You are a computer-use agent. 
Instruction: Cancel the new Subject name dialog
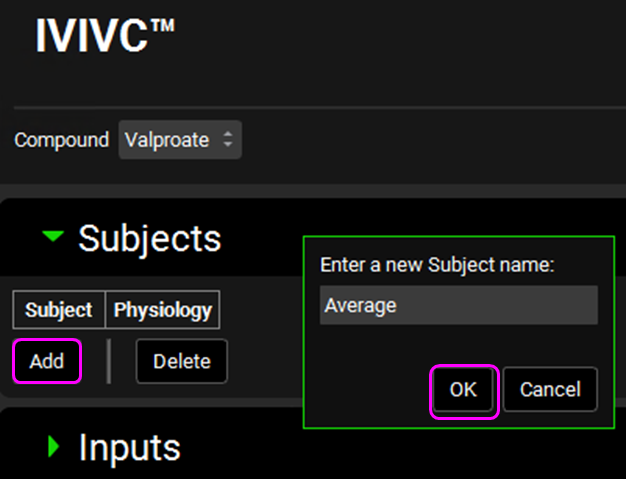(x=549, y=390)
